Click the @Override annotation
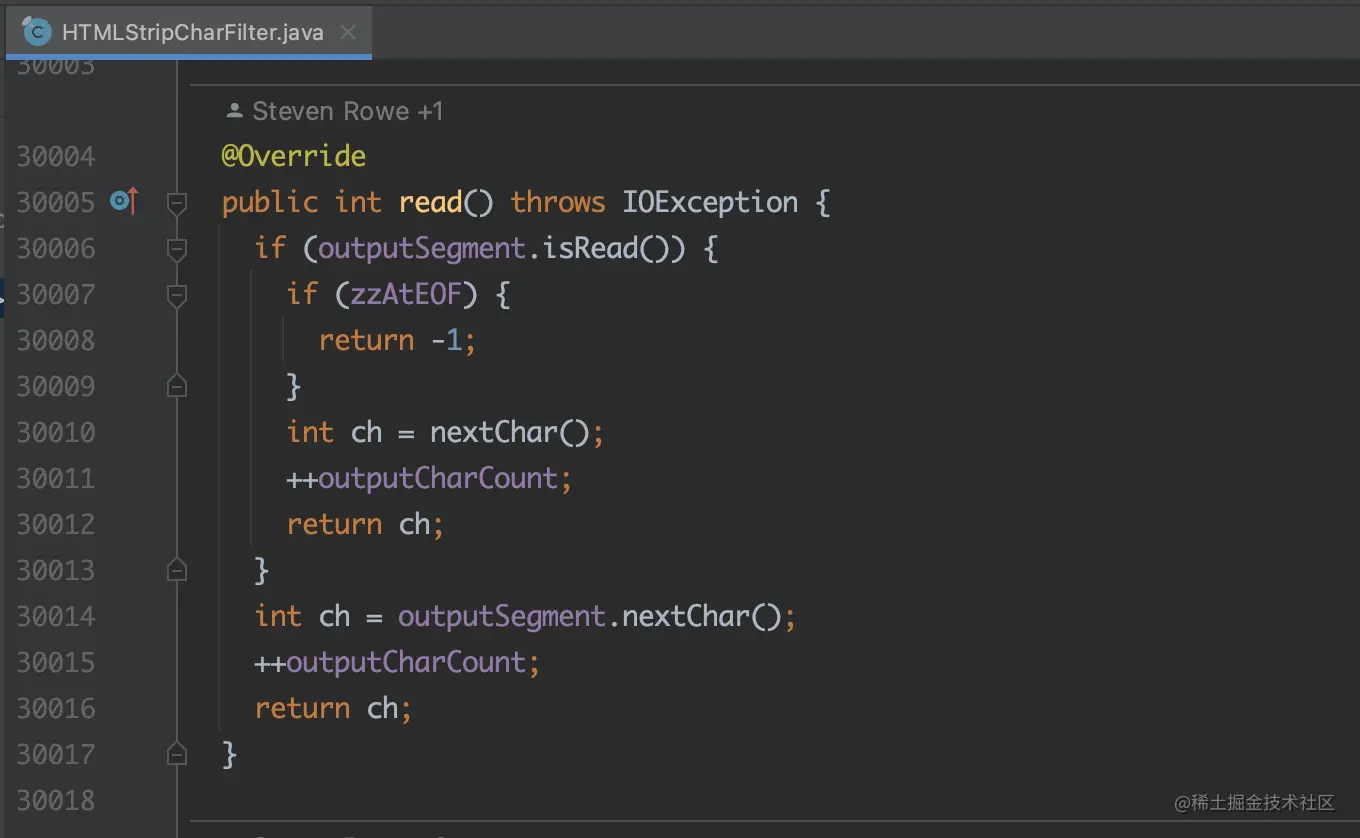The image size is (1360, 838). (x=294, y=156)
